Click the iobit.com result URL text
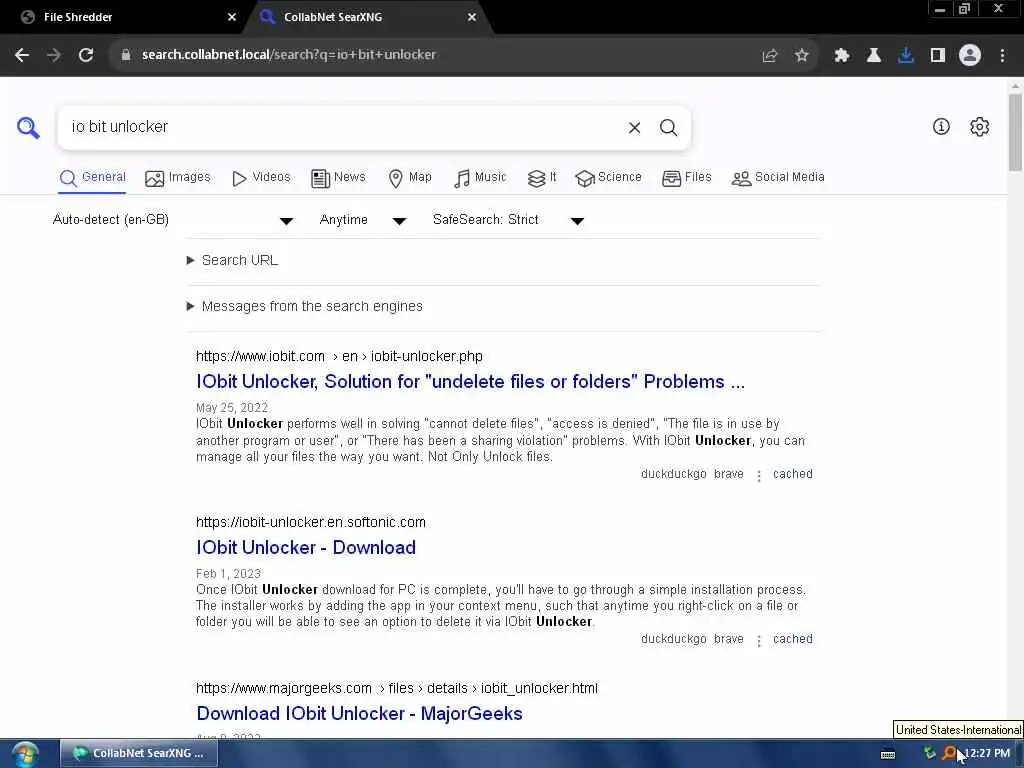1024x768 pixels. tap(339, 357)
